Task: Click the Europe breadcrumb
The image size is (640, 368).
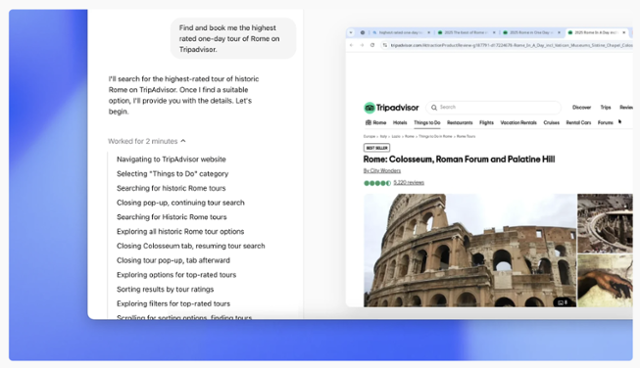Action: point(369,136)
